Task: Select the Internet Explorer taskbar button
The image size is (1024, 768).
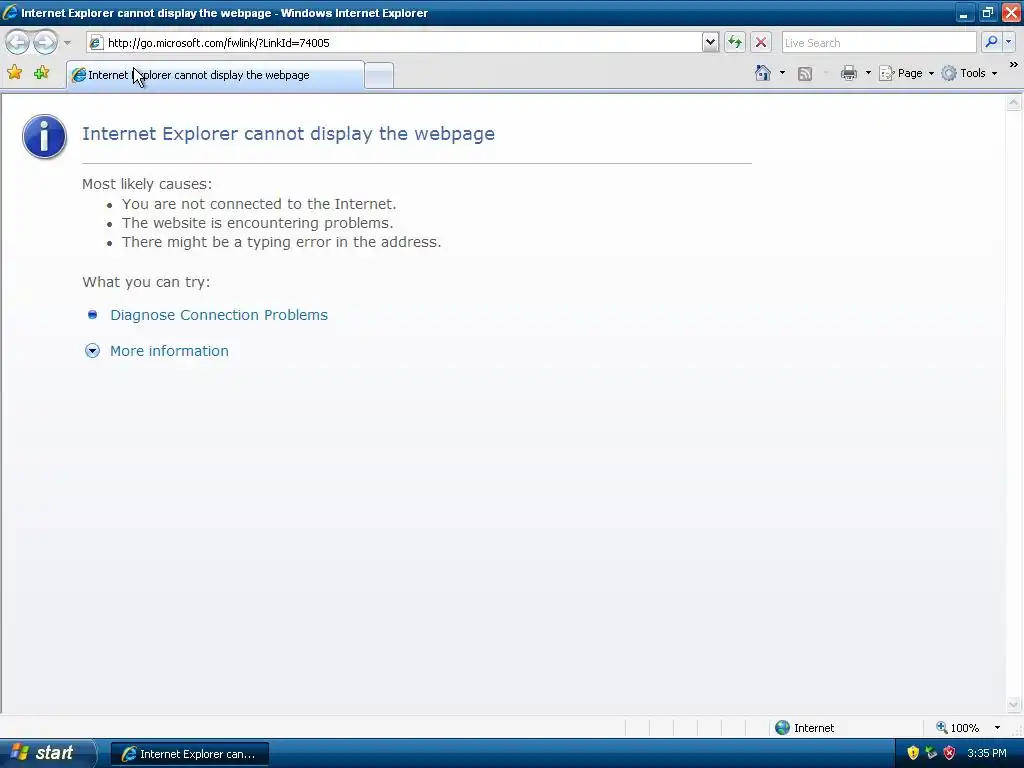Action: 189,754
